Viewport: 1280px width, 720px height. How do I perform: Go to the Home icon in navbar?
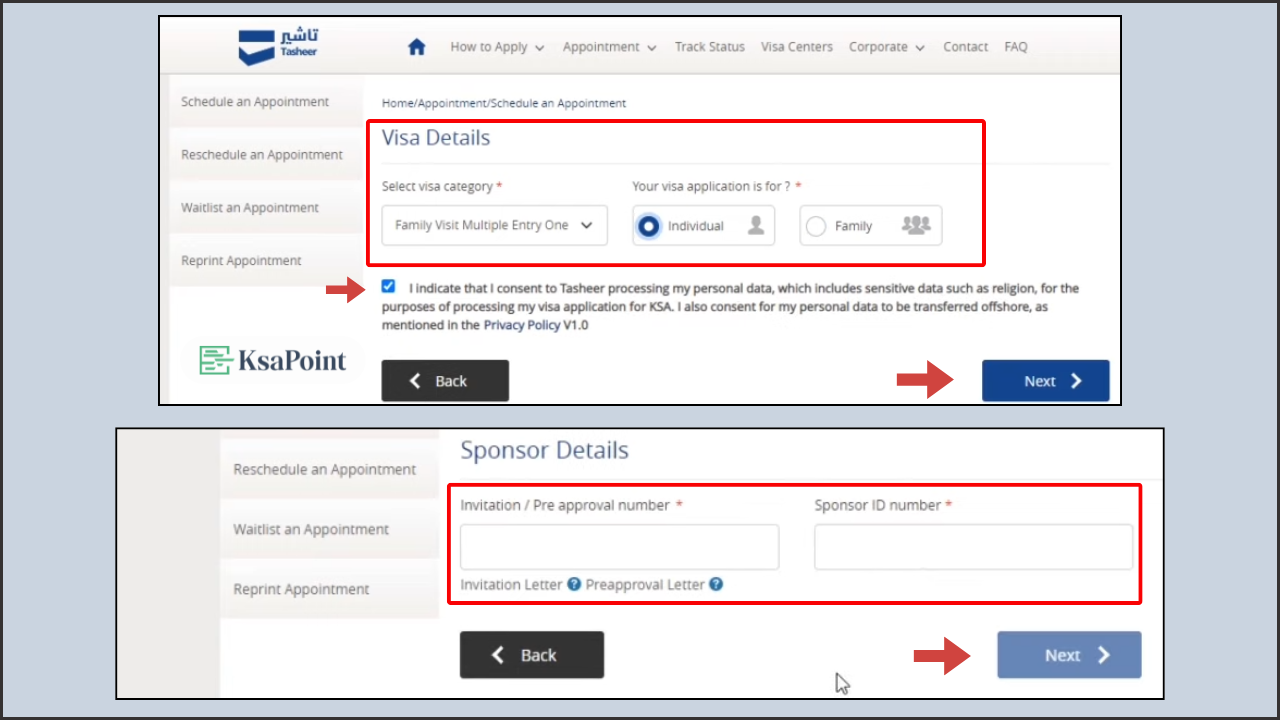point(417,47)
